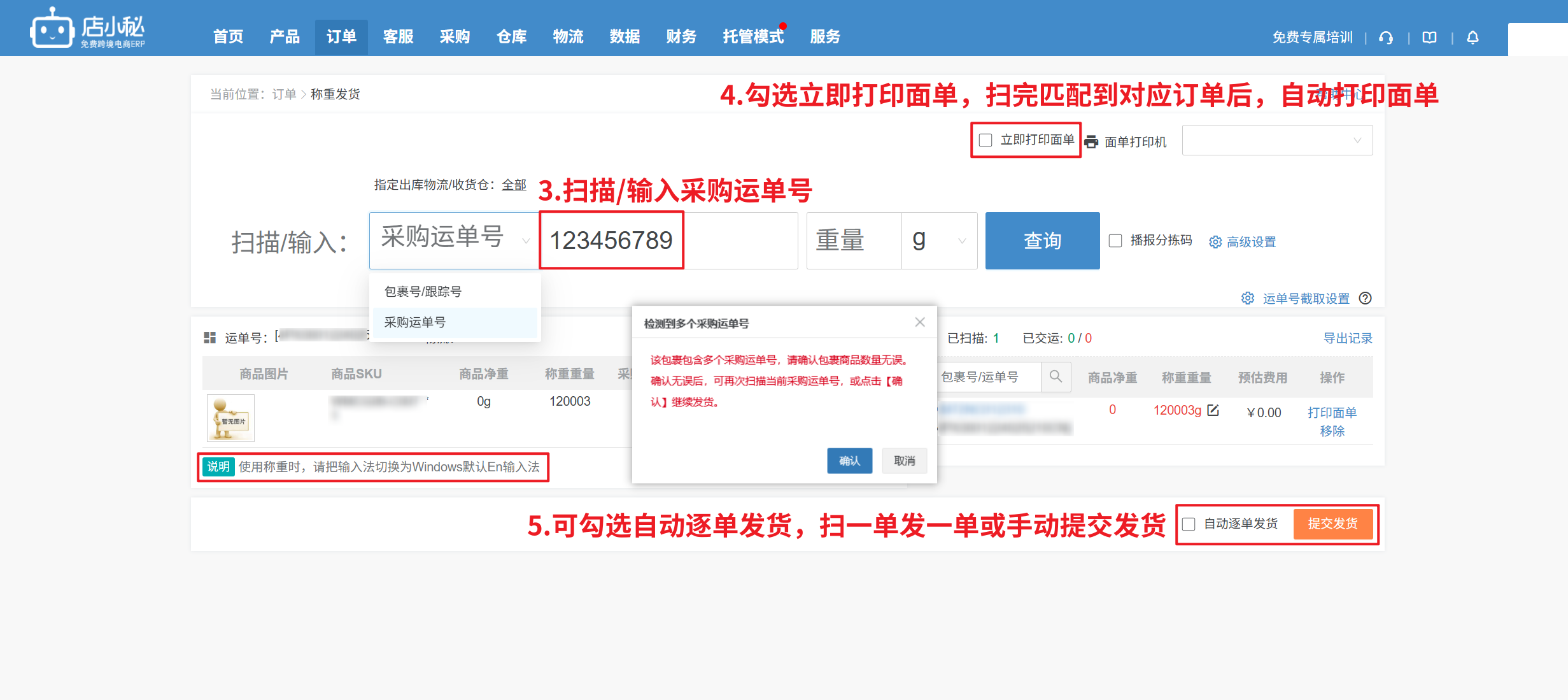Click the 重量 weight input field
Image resolution: width=1568 pixels, height=700 pixels.
853,241
